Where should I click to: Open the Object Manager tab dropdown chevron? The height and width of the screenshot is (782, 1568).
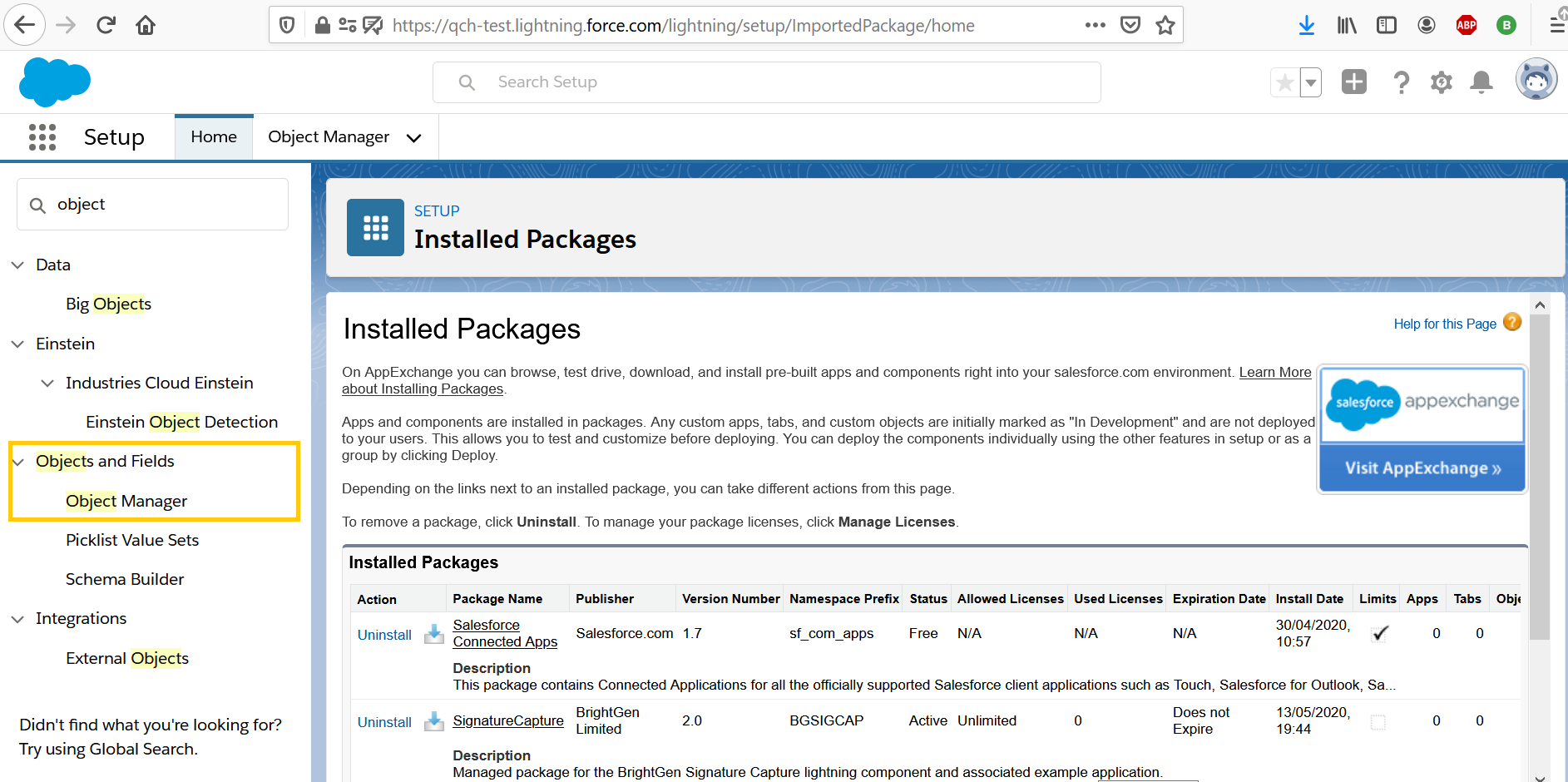point(413,138)
